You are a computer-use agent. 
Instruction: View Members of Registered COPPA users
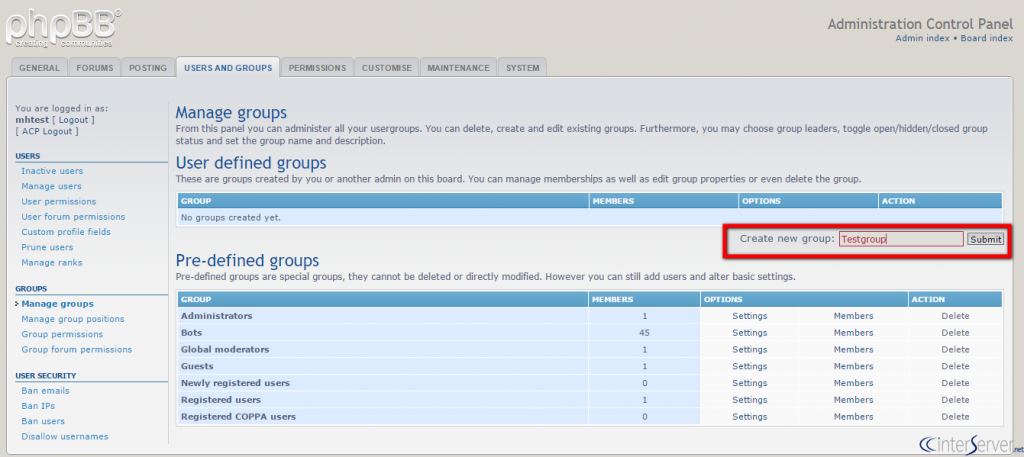coord(853,417)
